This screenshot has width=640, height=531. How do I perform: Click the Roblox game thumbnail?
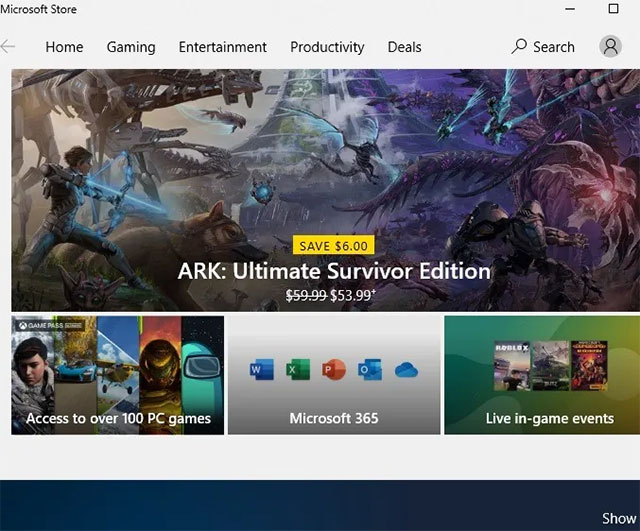click(512, 366)
